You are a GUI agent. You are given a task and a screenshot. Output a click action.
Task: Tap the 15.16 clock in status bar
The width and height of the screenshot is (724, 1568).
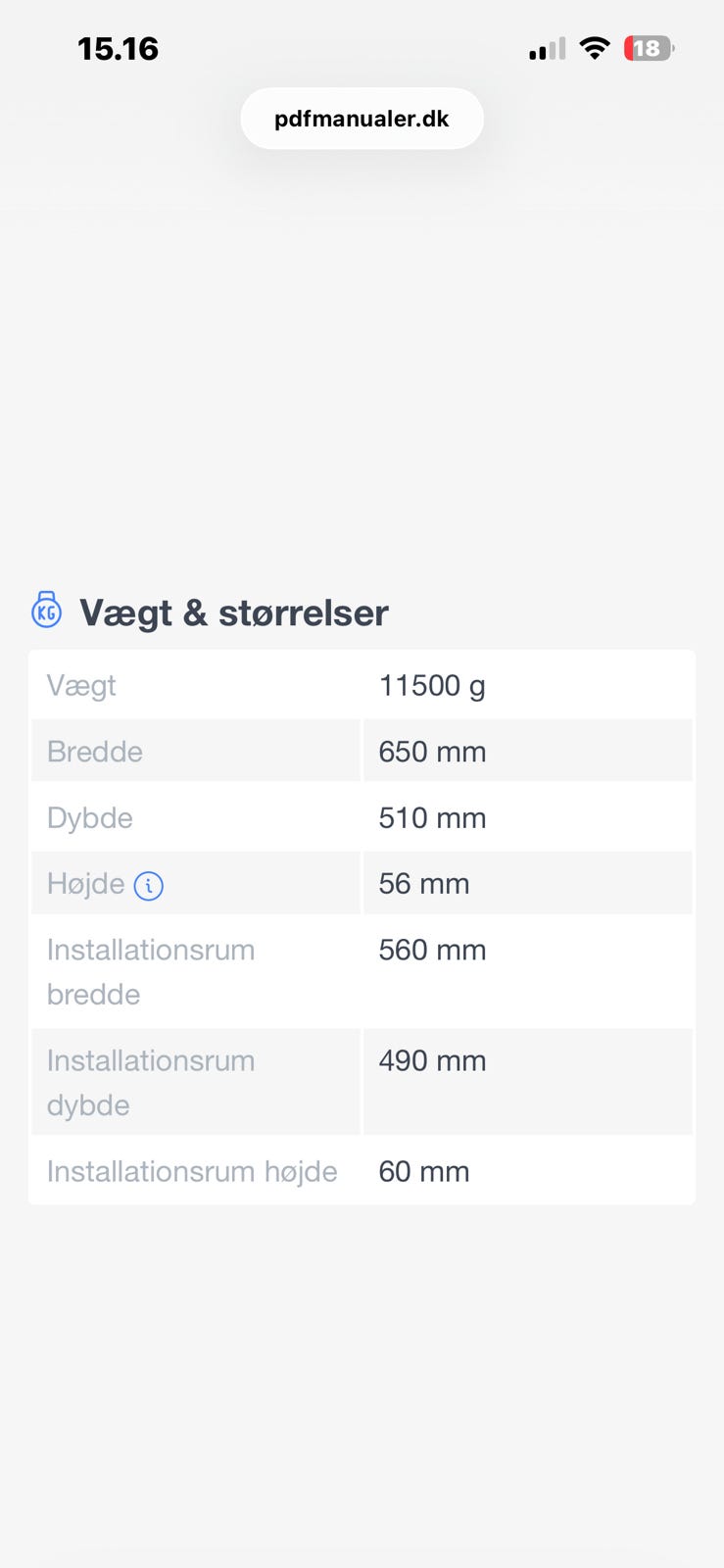click(x=118, y=49)
